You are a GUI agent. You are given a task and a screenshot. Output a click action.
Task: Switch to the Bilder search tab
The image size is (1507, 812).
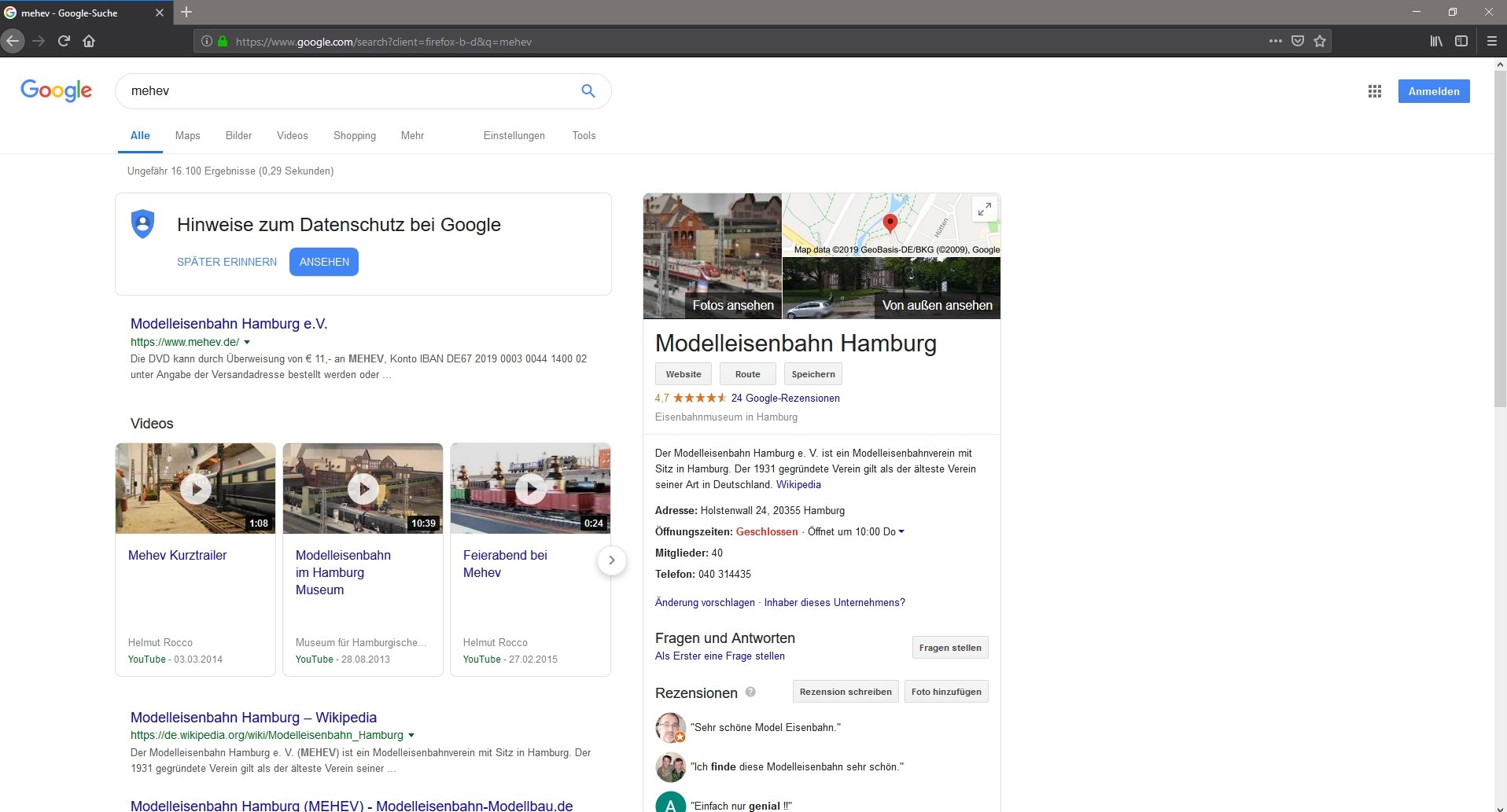point(238,135)
